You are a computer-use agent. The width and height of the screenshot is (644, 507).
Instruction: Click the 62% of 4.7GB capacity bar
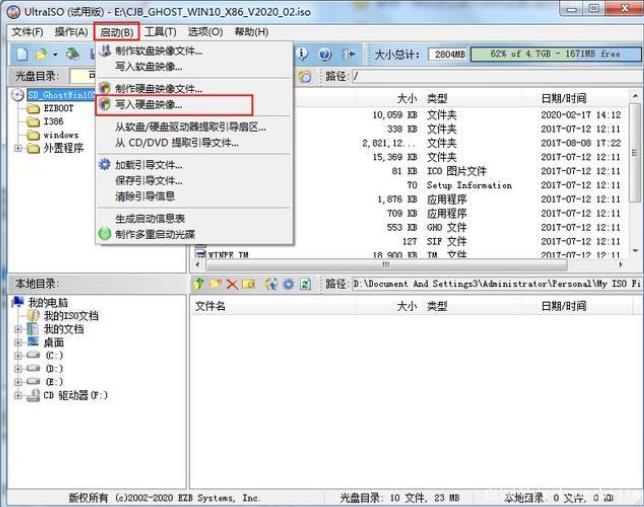tap(555, 54)
